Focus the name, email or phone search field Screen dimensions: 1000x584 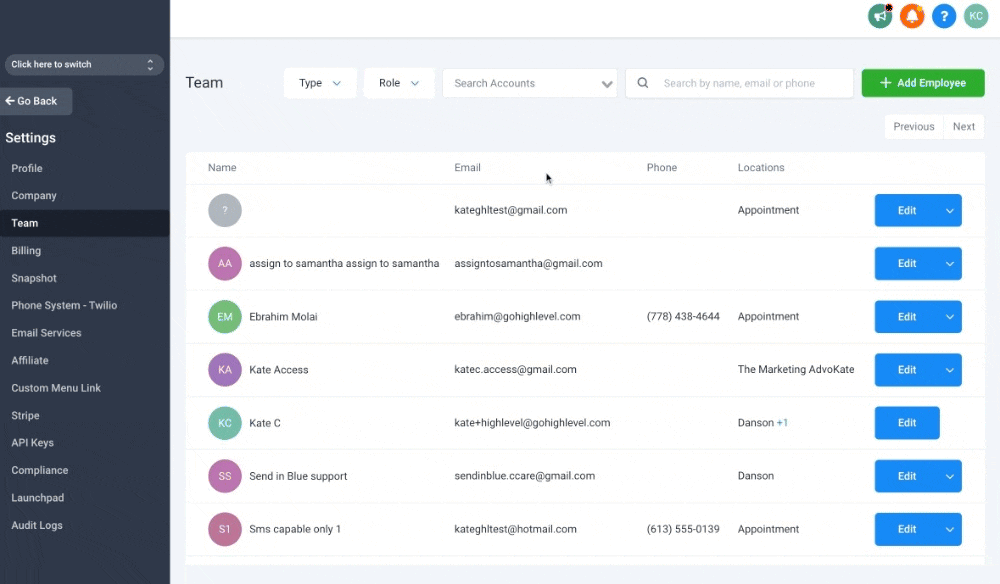750,83
